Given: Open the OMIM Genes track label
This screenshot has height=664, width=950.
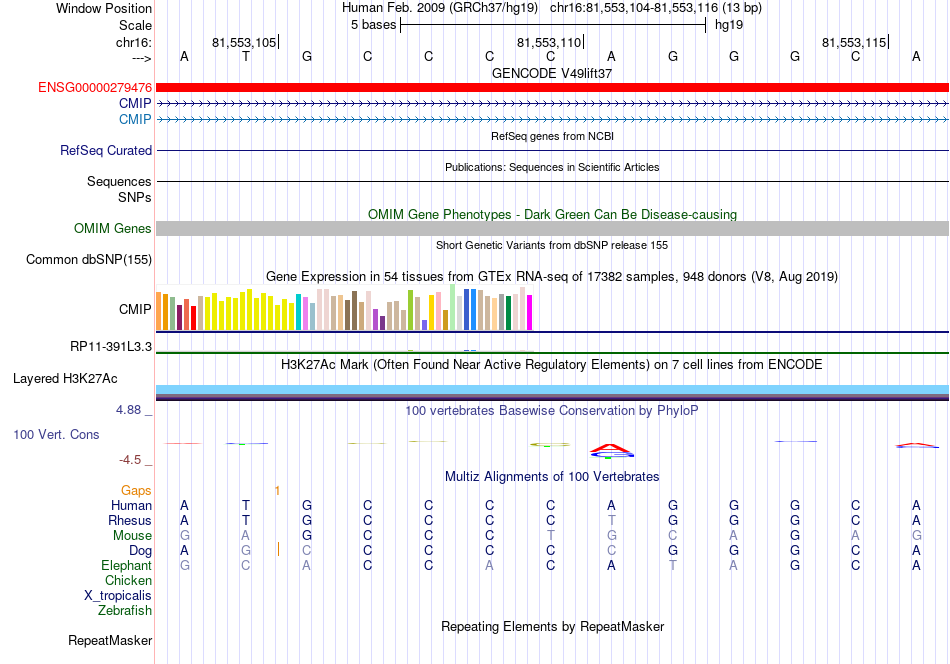Looking at the screenshot, I should click(113, 228).
